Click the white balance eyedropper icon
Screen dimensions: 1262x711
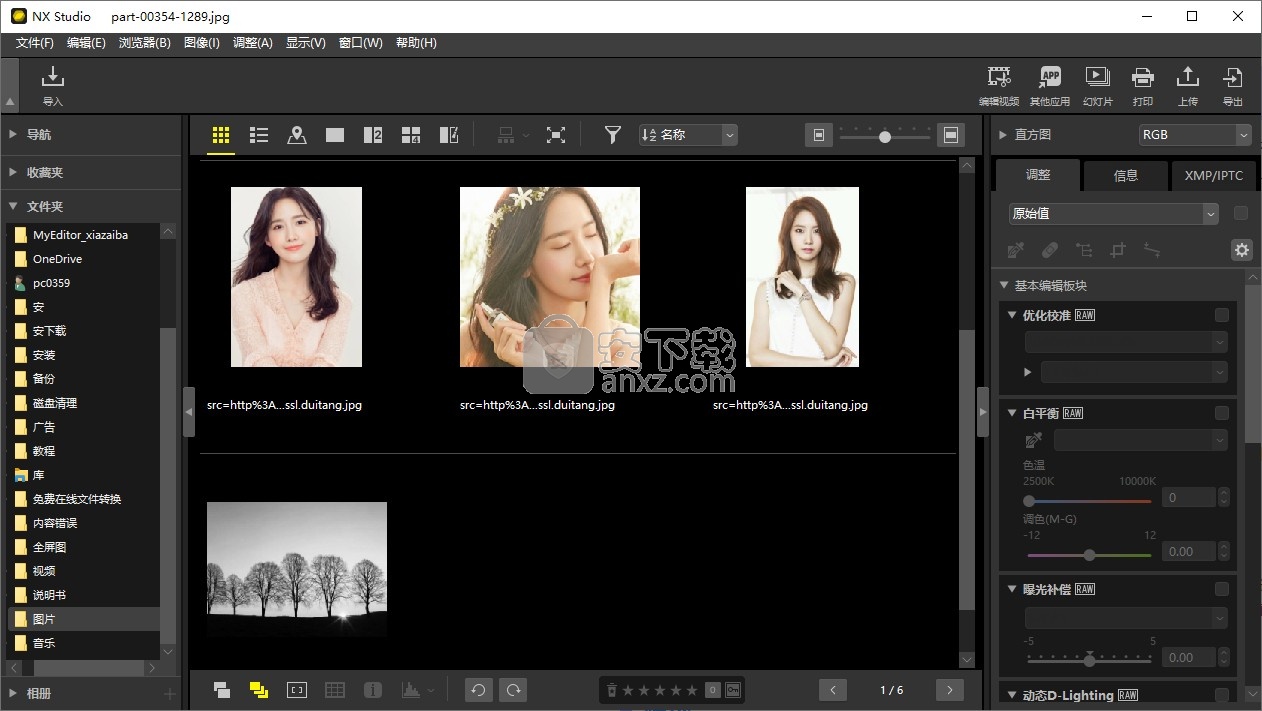click(x=1033, y=440)
